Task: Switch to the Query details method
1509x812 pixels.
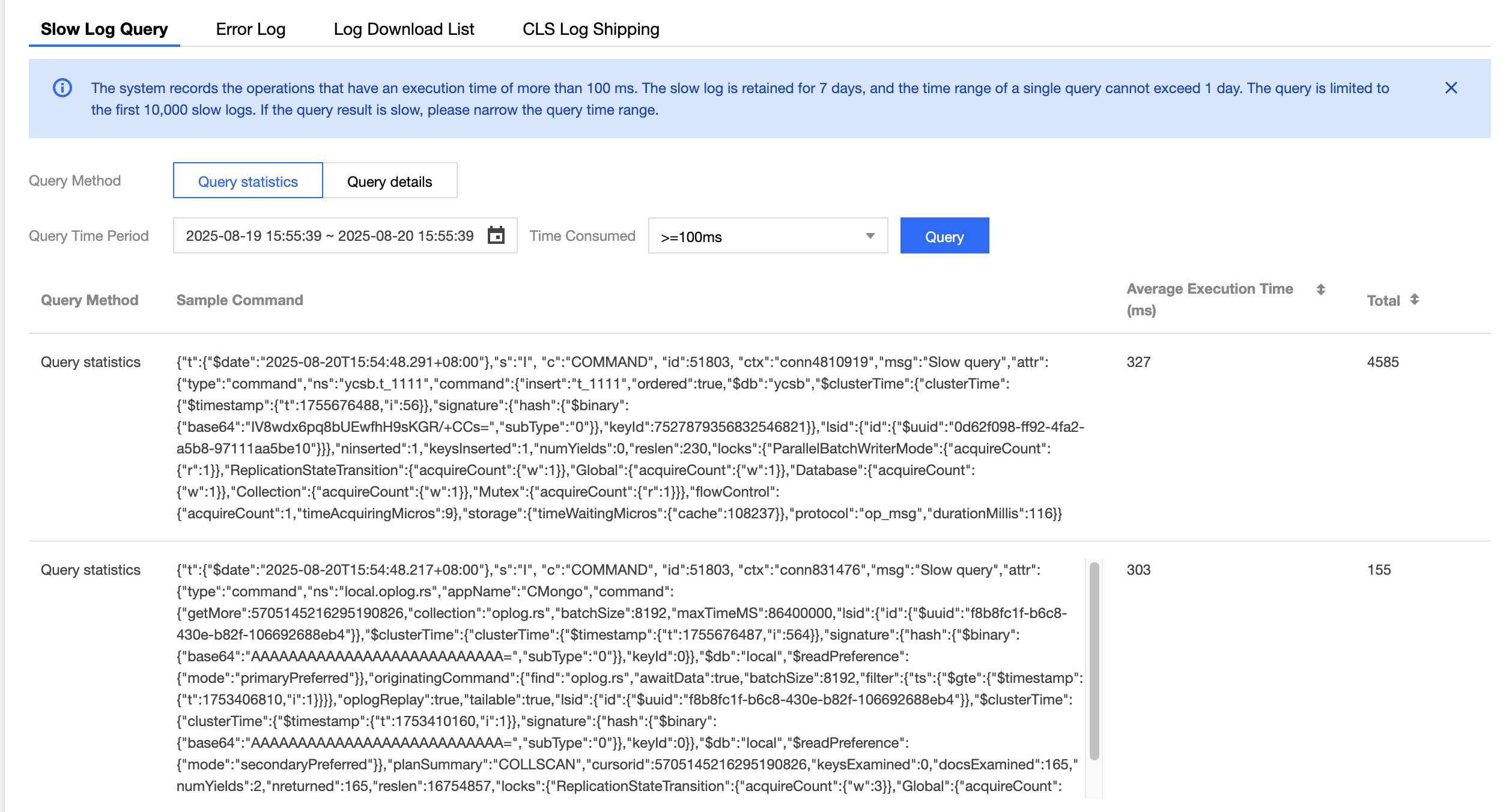Action: pos(389,181)
